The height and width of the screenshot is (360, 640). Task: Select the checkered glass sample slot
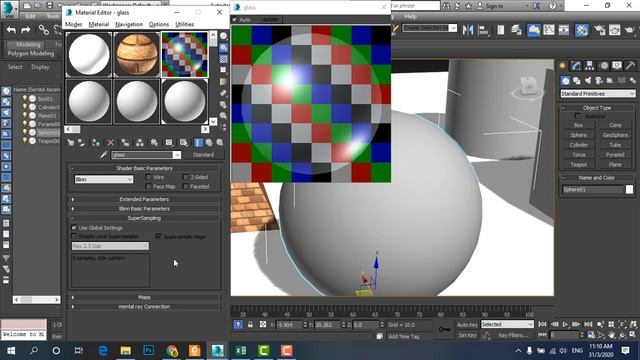184,55
